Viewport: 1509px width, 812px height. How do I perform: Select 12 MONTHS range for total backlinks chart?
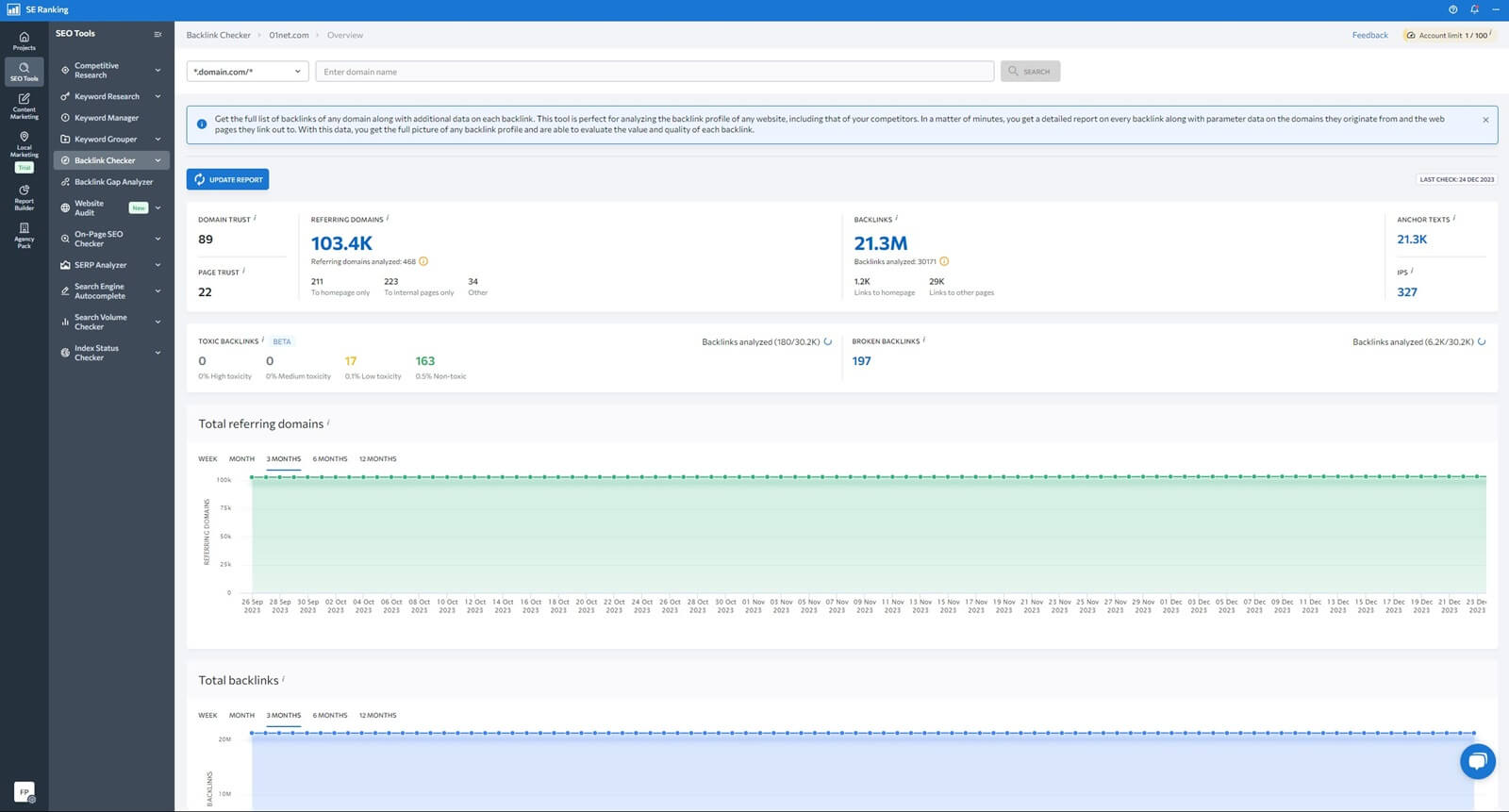tap(377, 716)
